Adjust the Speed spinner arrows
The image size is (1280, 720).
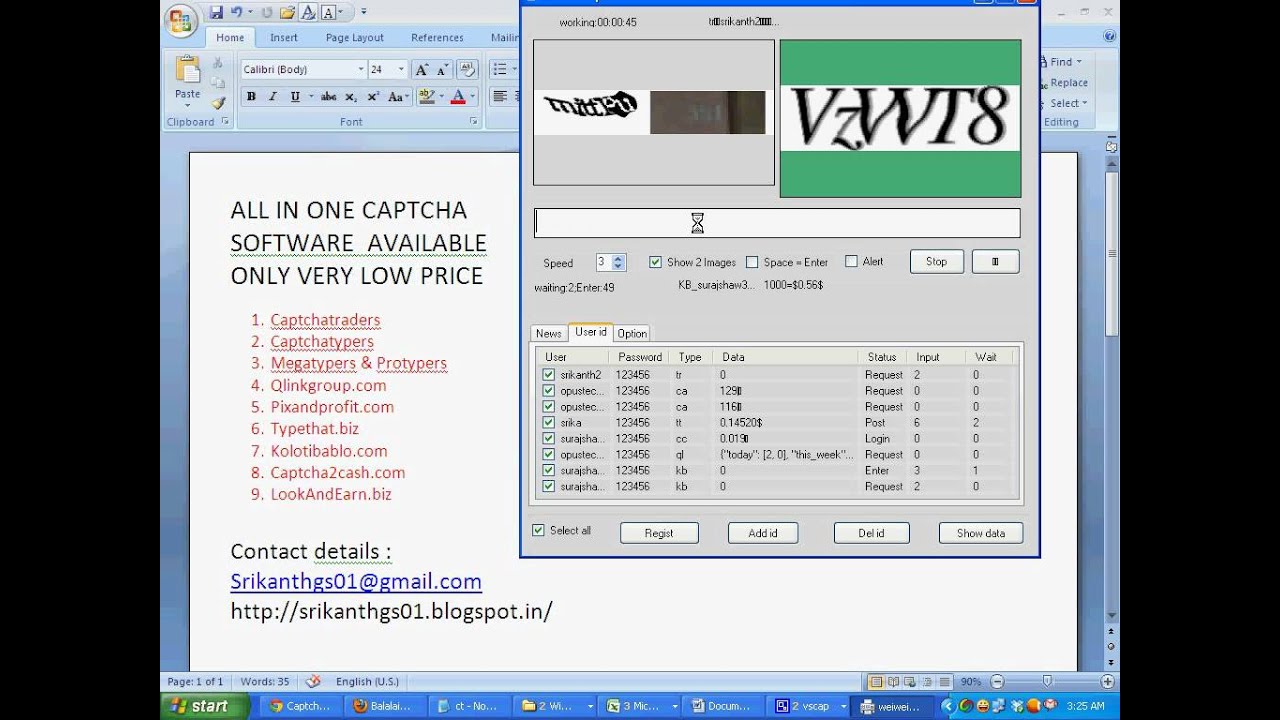tap(618, 262)
